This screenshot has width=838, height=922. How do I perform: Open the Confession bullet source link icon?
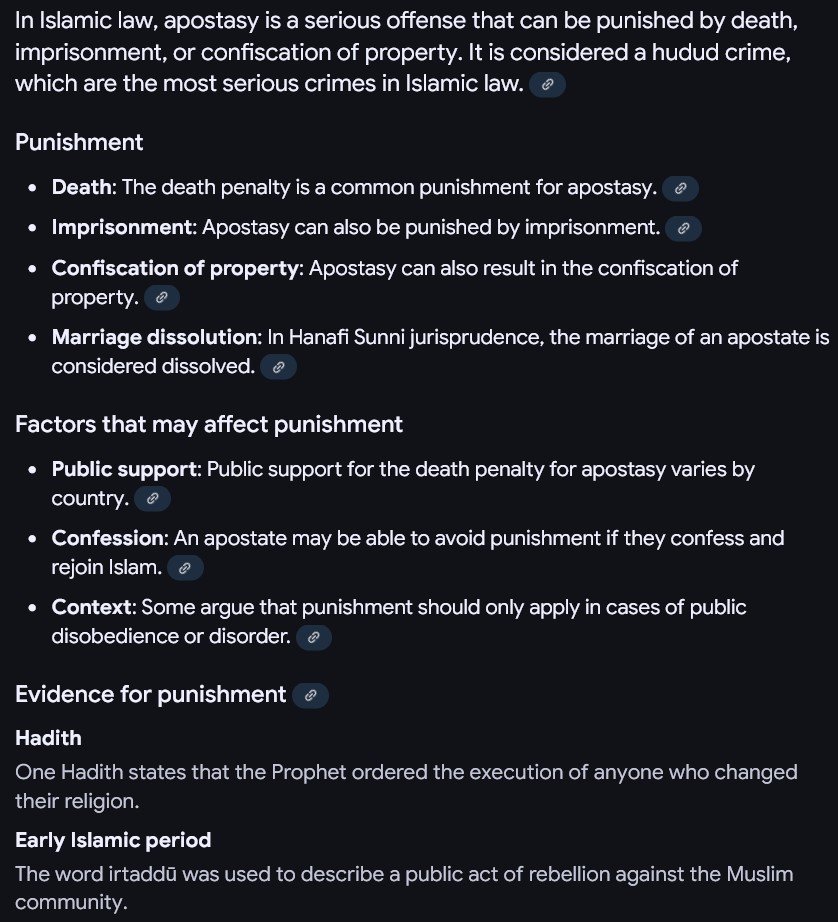coord(185,568)
